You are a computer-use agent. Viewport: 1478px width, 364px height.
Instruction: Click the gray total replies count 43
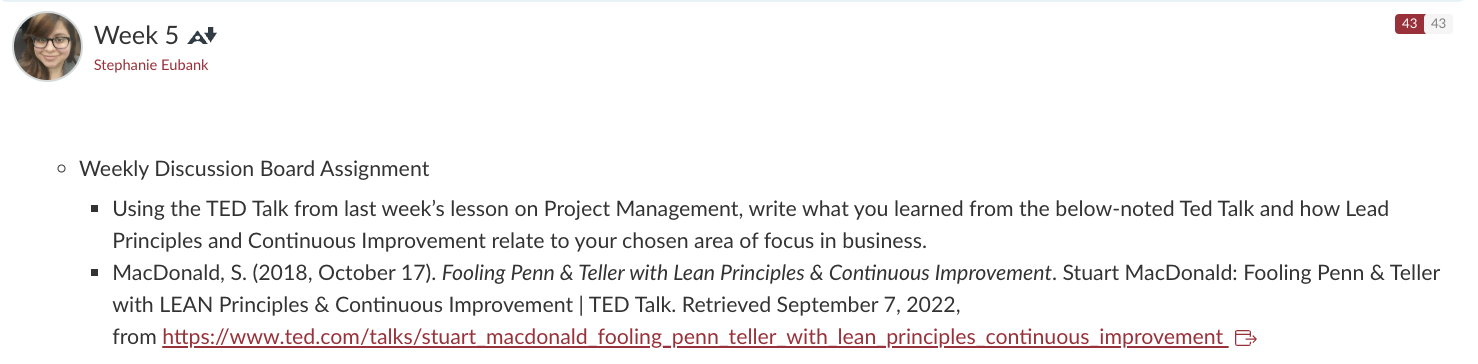[1438, 24]
